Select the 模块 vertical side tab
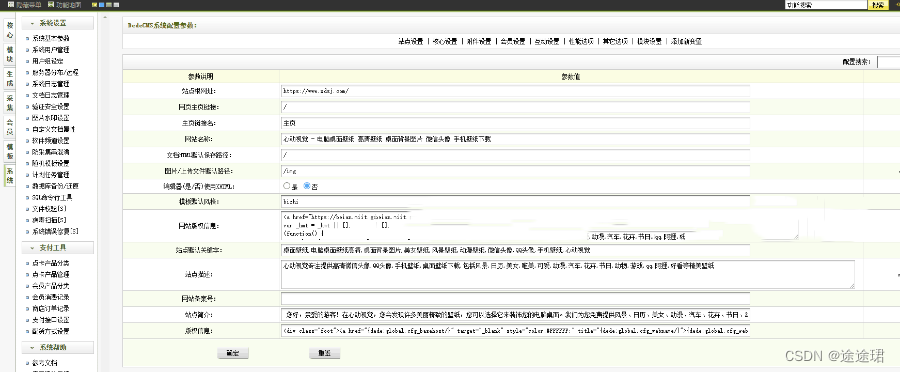900x372 pixels. point(10,55)
